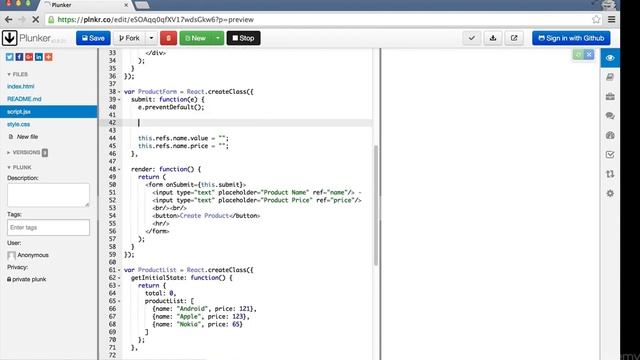Close the preview pane X button
Screen dimensions: 640x360
(x=589, y=54)
